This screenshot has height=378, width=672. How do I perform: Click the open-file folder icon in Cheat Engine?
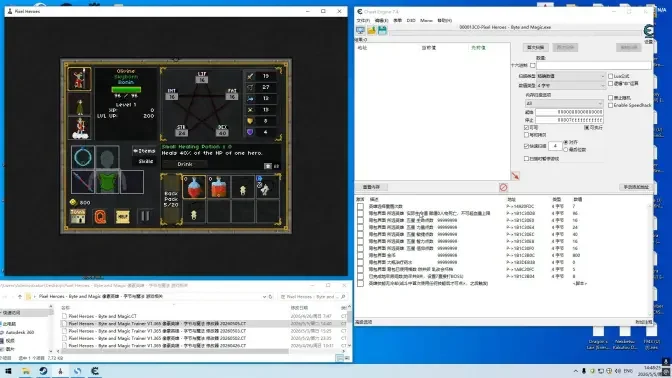point(371,30)
